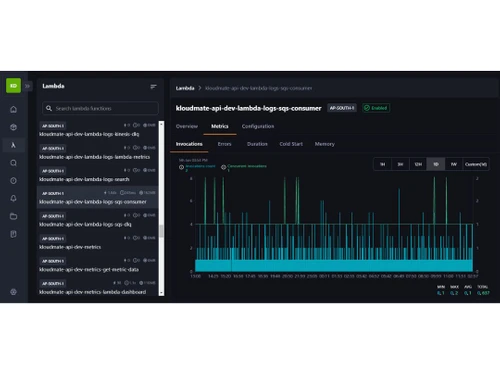Open the Duration metrics sub-tab

pyautogui.click(x=257, y=144)
